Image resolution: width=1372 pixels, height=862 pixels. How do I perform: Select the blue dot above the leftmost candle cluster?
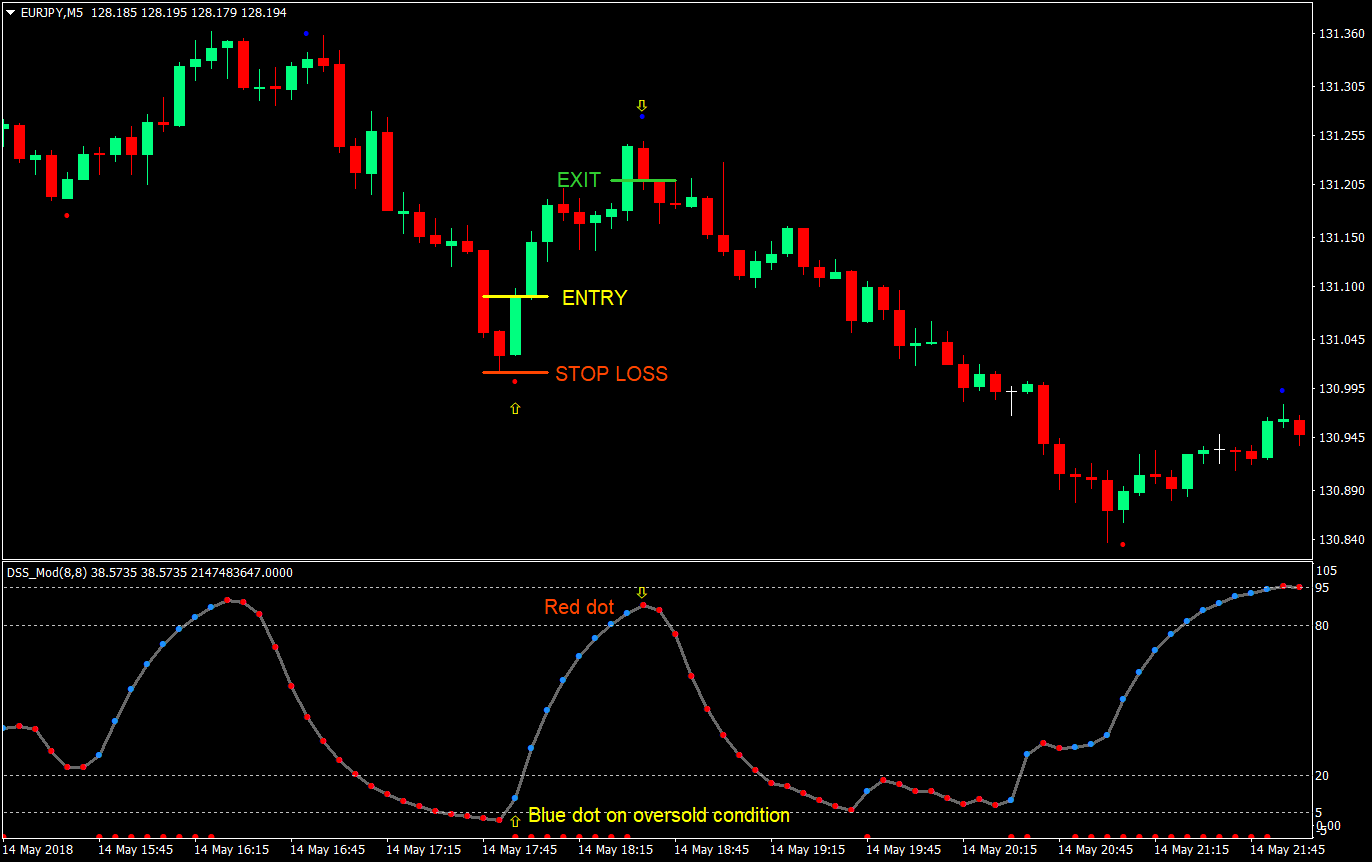click(307, 33)
